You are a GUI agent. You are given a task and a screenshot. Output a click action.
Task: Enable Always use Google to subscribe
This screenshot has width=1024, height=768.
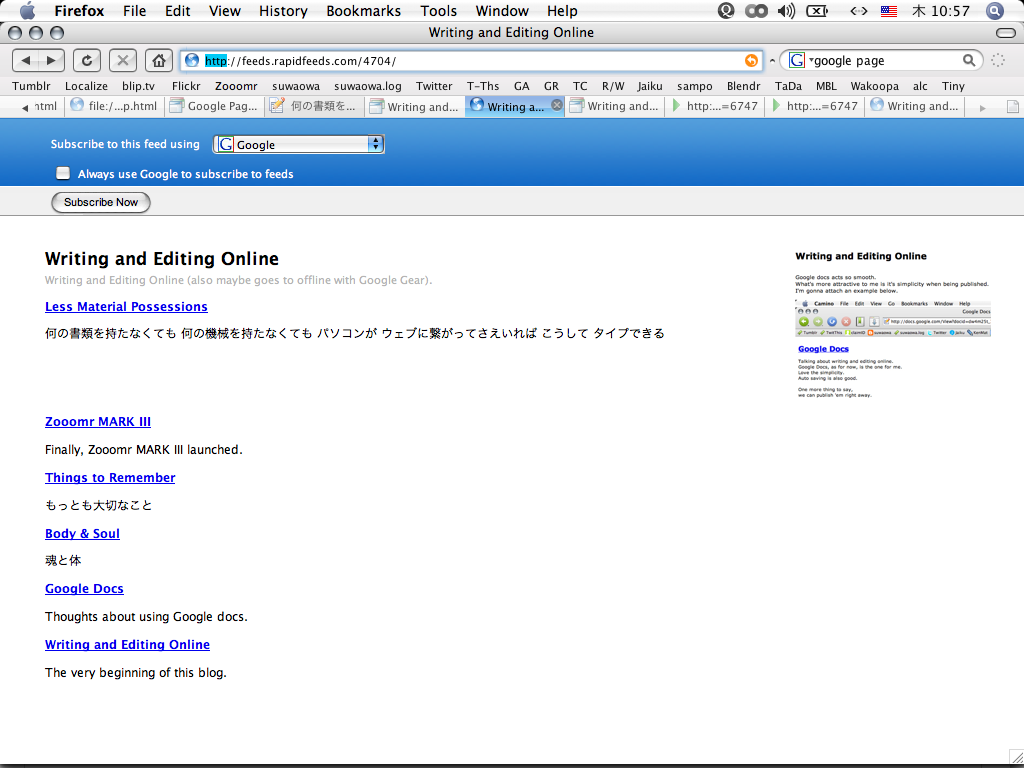click(63, 173)
